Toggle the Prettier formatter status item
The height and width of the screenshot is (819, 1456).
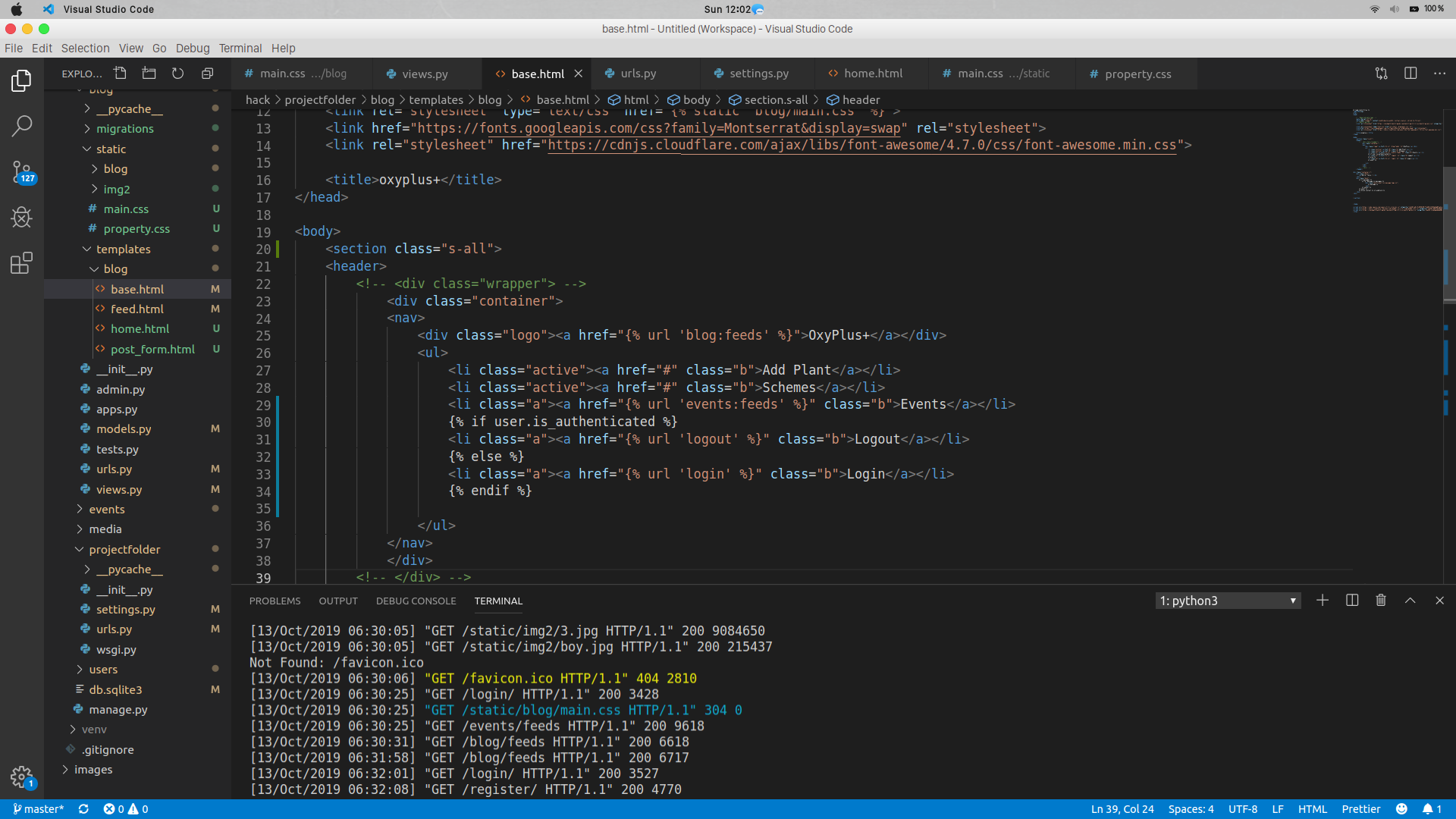(x=1360, y=809)
